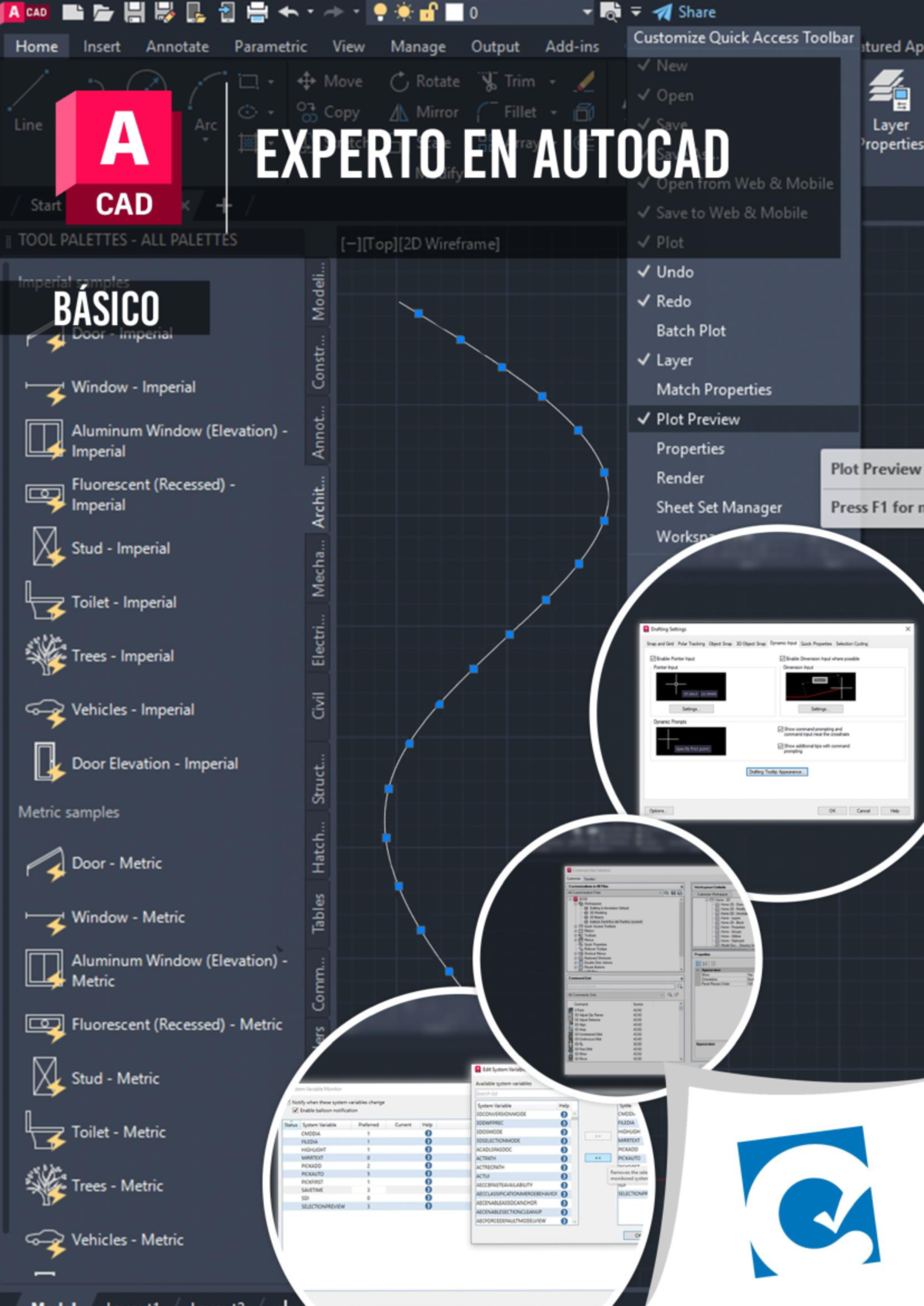Screen dimensions: 924x1306
Task: Expand the Redo history dropdown arrow
Action: coord(356,12)
